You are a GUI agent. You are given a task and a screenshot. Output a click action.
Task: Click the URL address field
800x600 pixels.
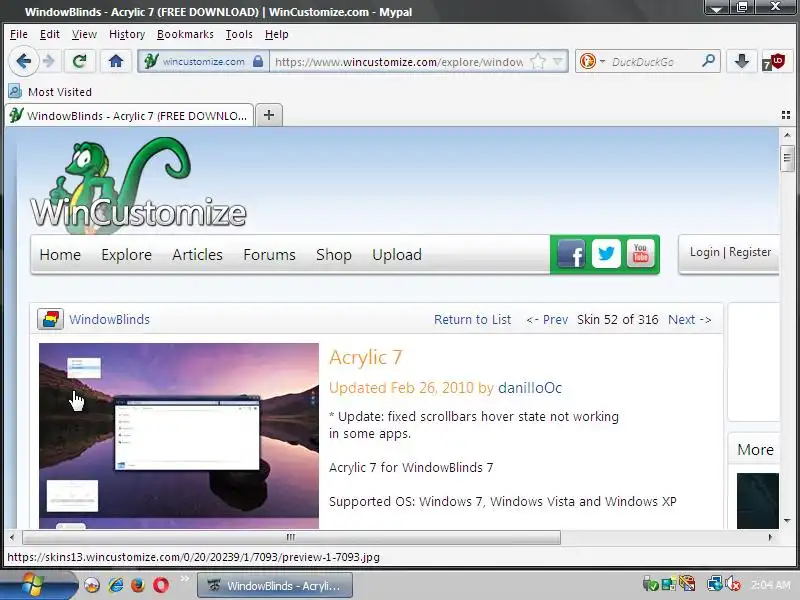[x=399, y=62]
